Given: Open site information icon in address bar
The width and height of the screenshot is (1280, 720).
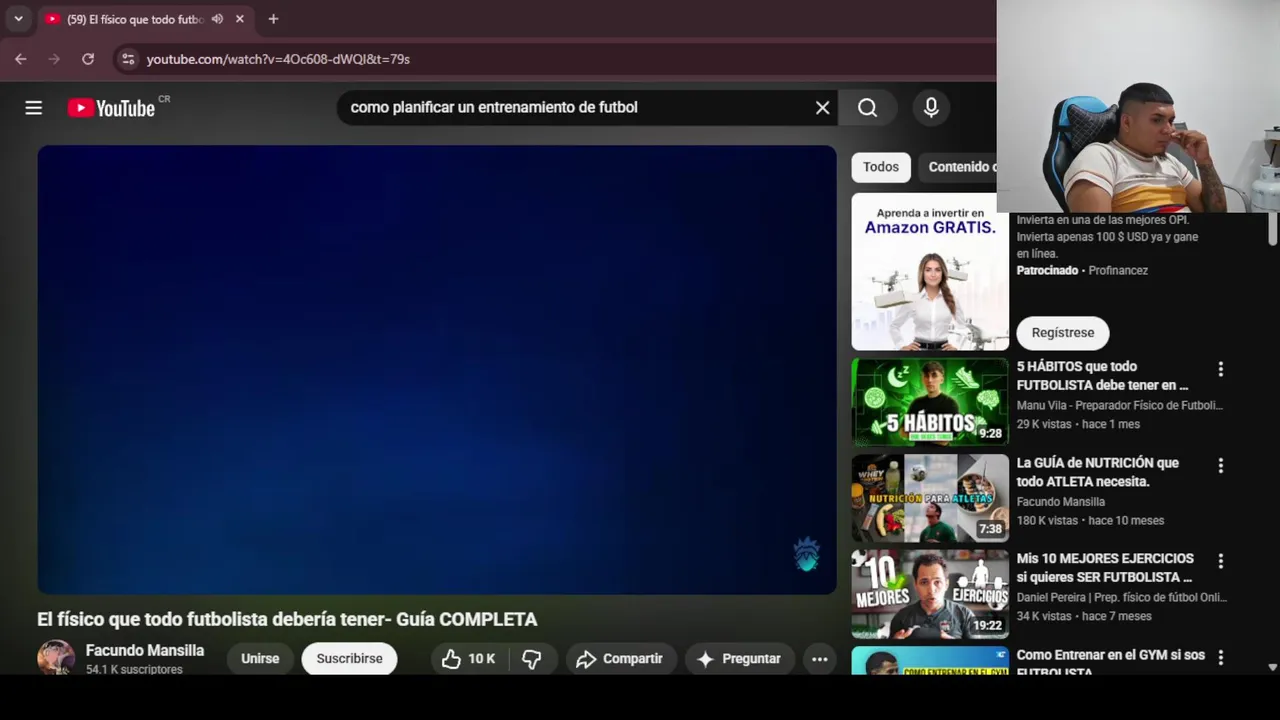Looking at the screenshot, I should pos(128,59).
